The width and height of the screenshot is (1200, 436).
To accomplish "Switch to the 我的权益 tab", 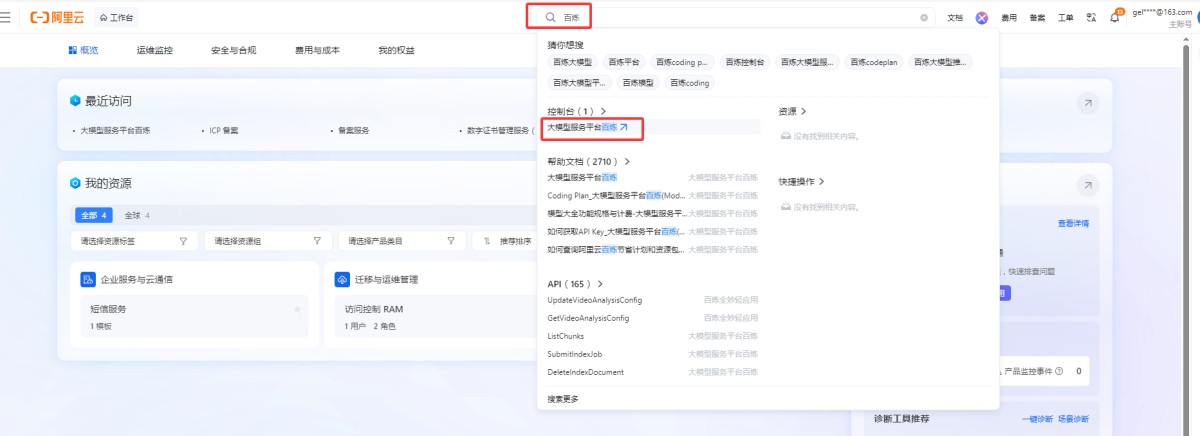I will [396, 50].
